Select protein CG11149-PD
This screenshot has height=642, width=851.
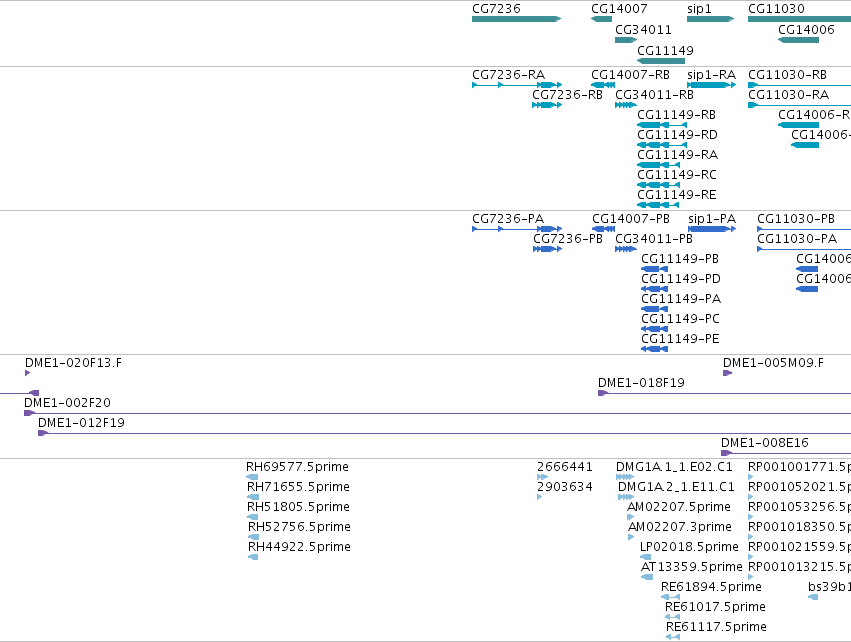click(x=655, y=289)
